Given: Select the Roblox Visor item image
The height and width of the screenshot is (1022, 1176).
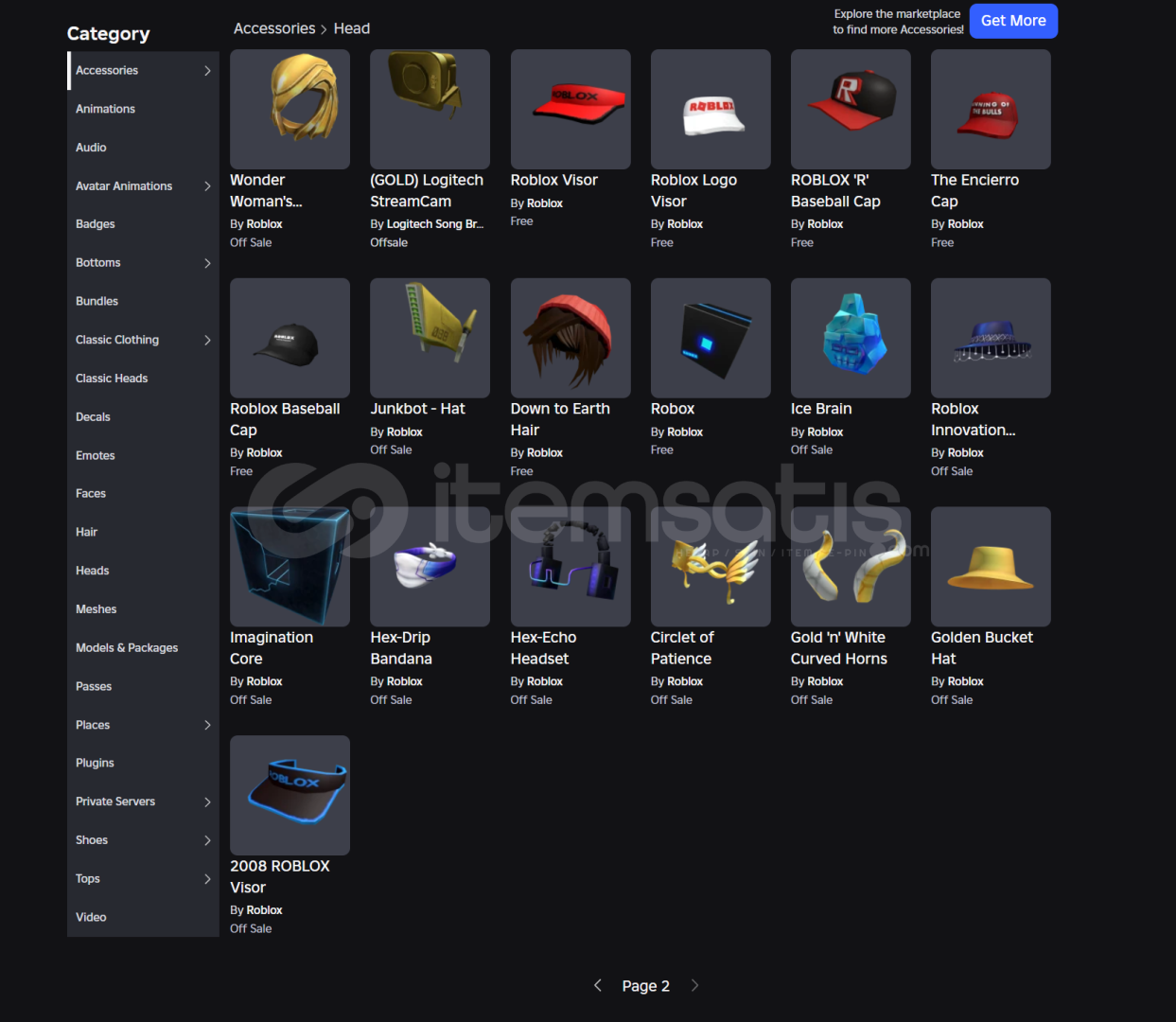Looking at the screenshot, I should [570, 109].
